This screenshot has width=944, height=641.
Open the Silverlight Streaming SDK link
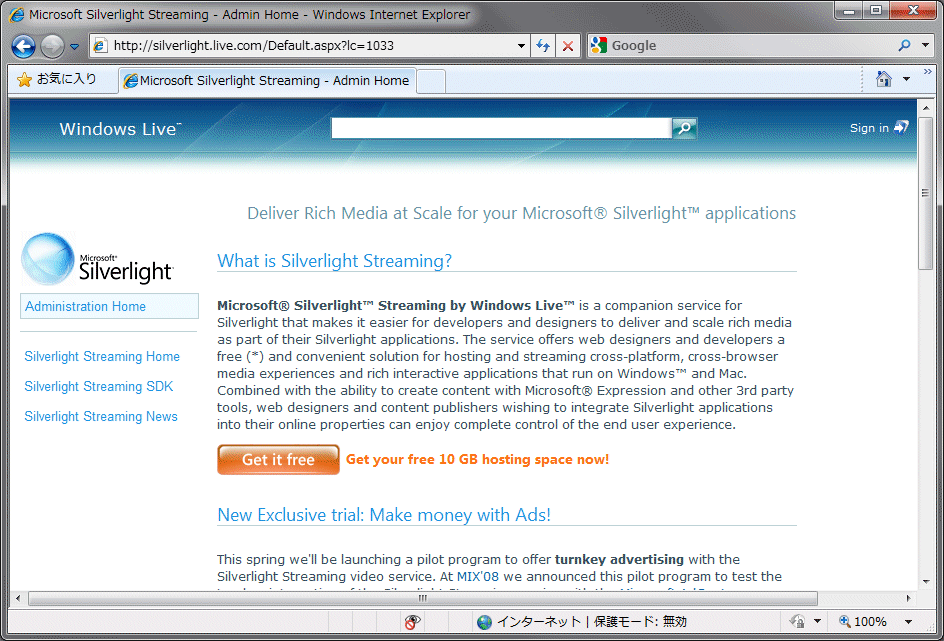pyautogui.click(x=98, y=387)
